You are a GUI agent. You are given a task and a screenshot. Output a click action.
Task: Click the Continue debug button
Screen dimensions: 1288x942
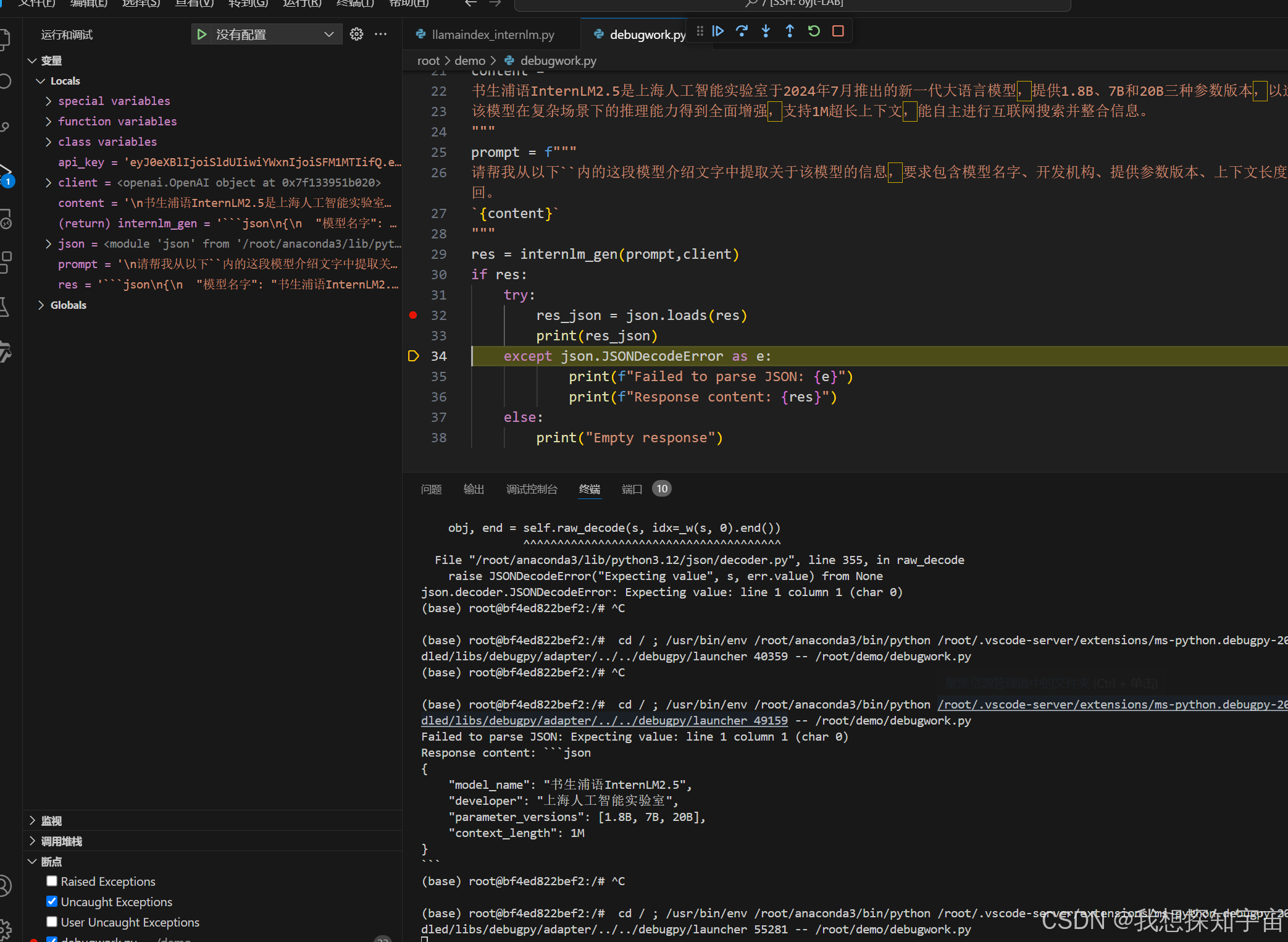[x=717, y=32]
